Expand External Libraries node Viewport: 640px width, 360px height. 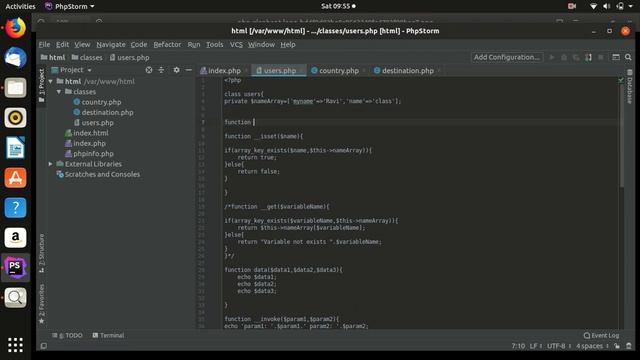pyautogui.click(x=51, y=164)
